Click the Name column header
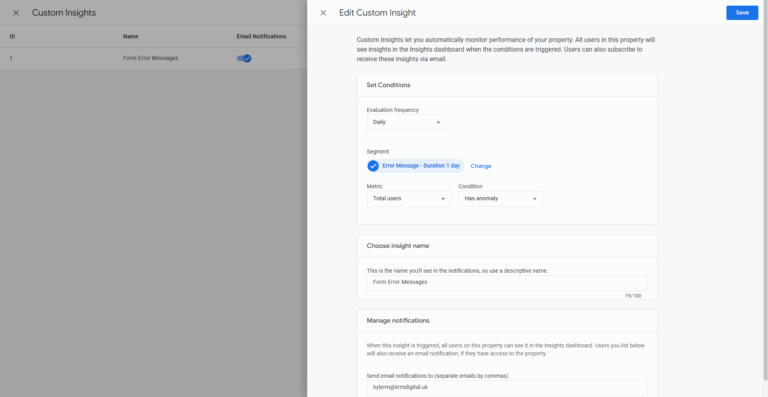Image resolution: width=768 pixels, height=397 pixels. 130,36
